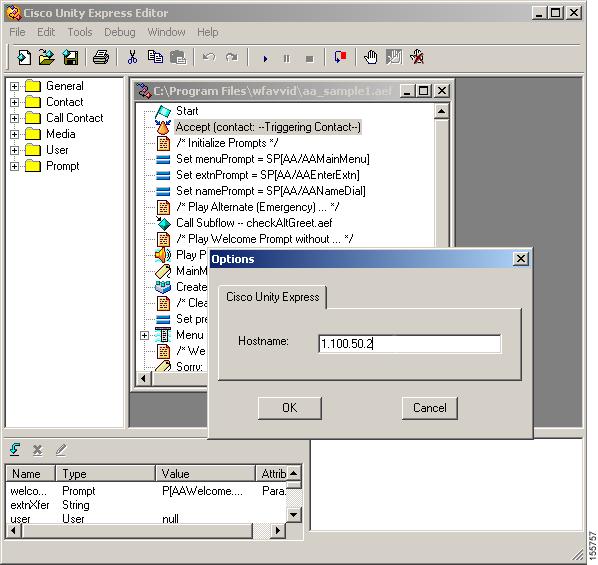This screenshot has height=565, width=598.
Task: Click the delete variable X icon
Action: click(37, 450)
